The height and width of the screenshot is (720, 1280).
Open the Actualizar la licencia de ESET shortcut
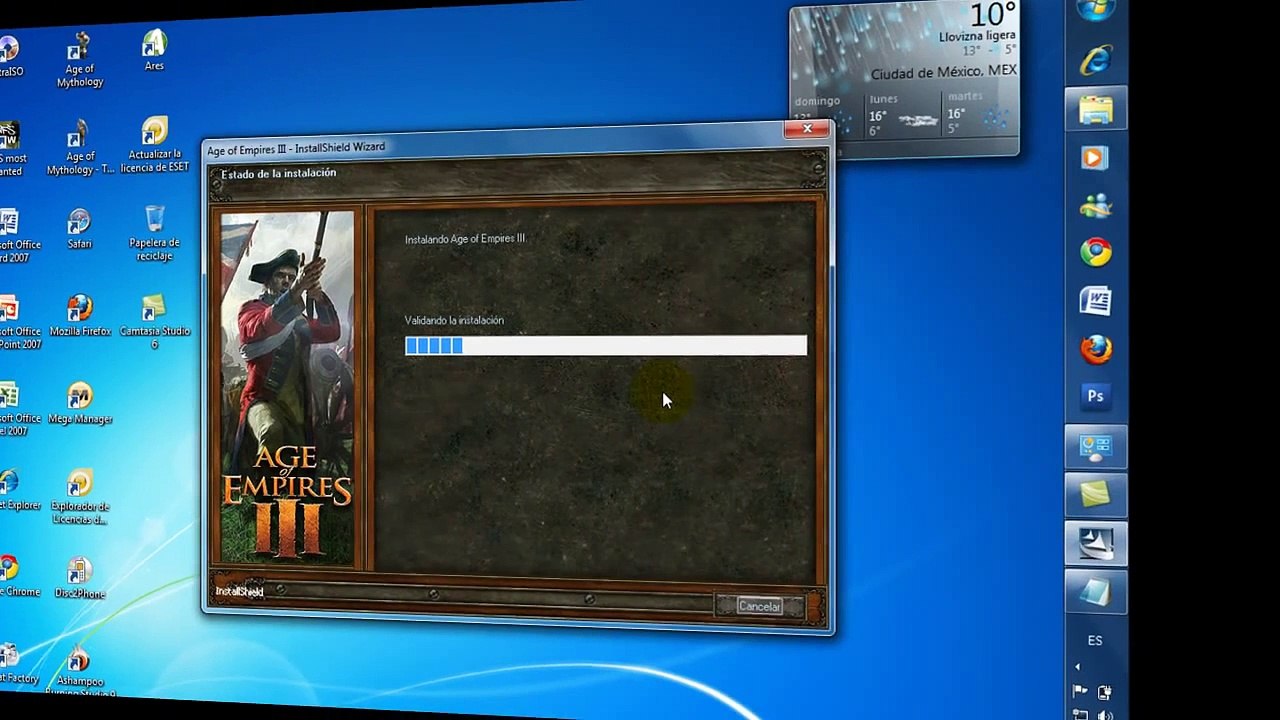coord(155,146)
